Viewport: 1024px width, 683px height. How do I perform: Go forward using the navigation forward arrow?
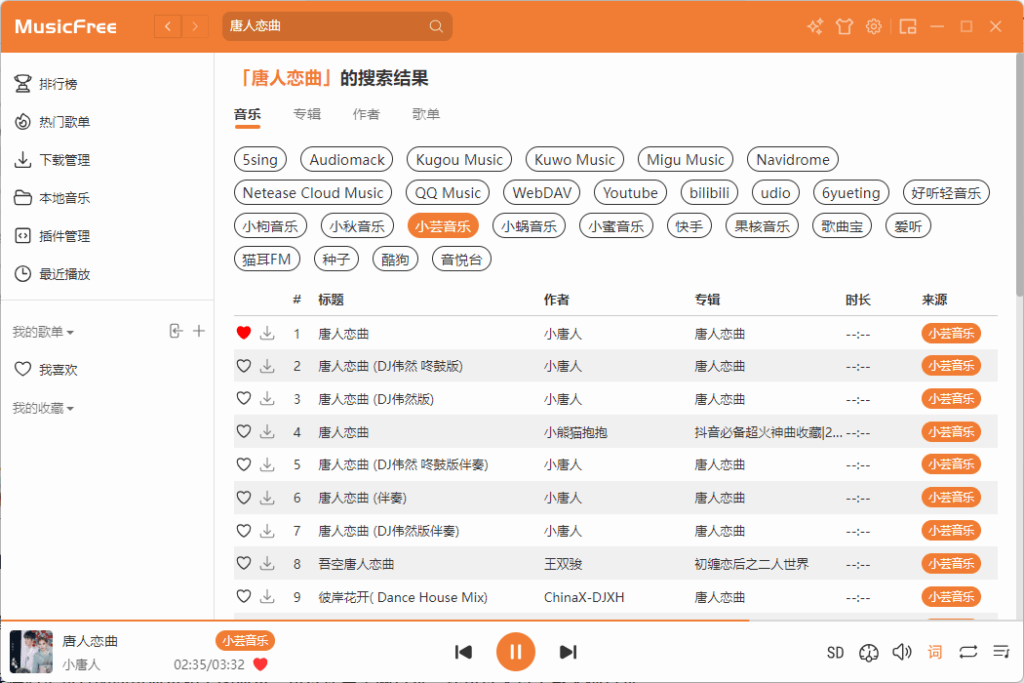[x=195, y=26]
